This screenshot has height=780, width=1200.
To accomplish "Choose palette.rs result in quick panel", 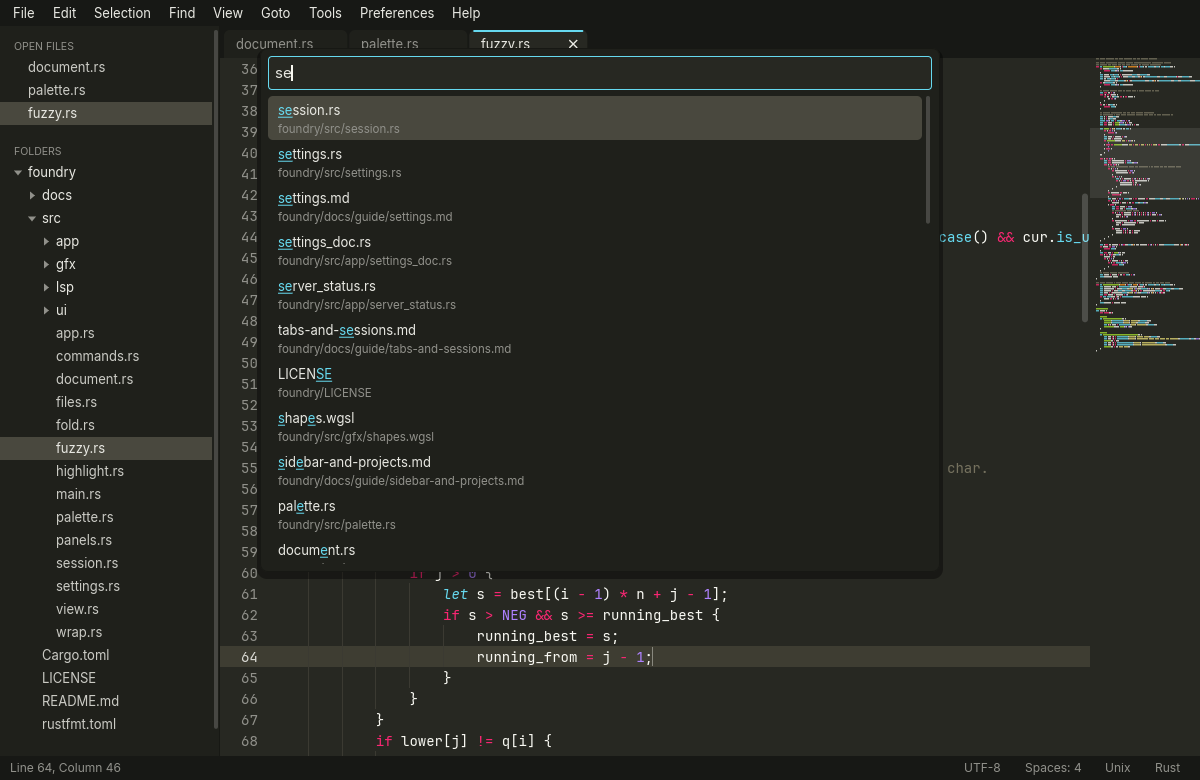I will tap(595, 514).
